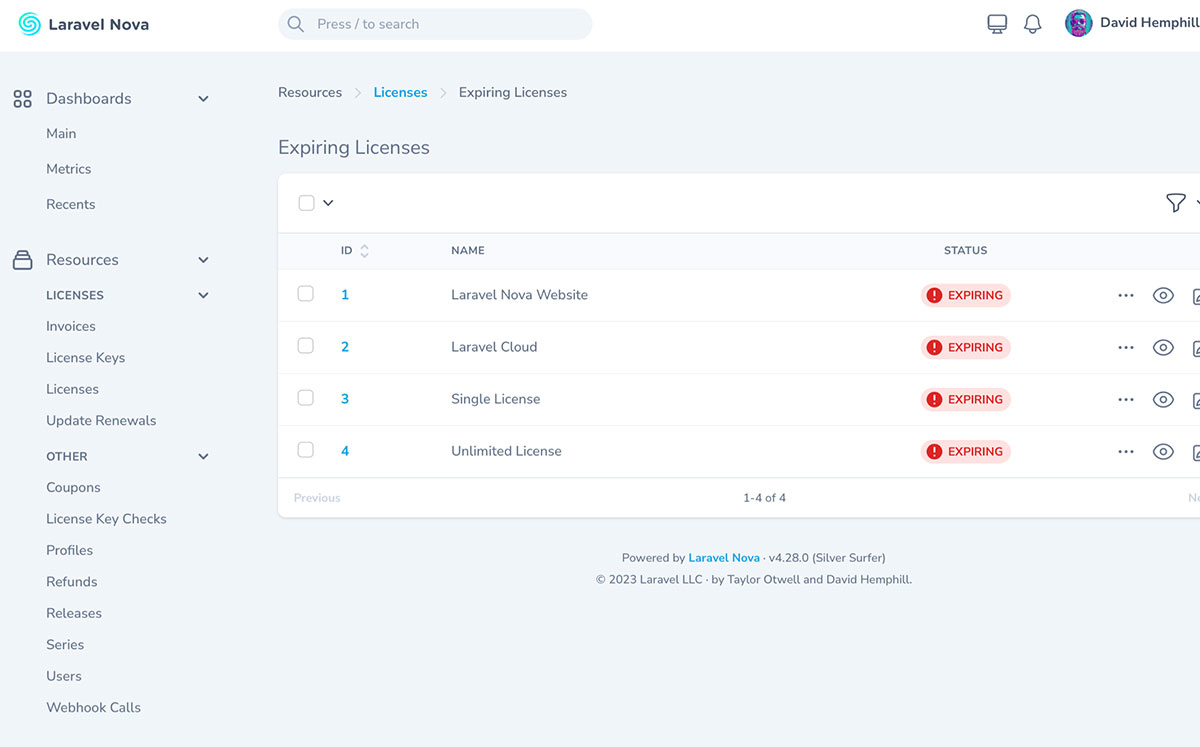
Task: Check the Laravel Nova Website row checkbox
Action: (306, 294)
